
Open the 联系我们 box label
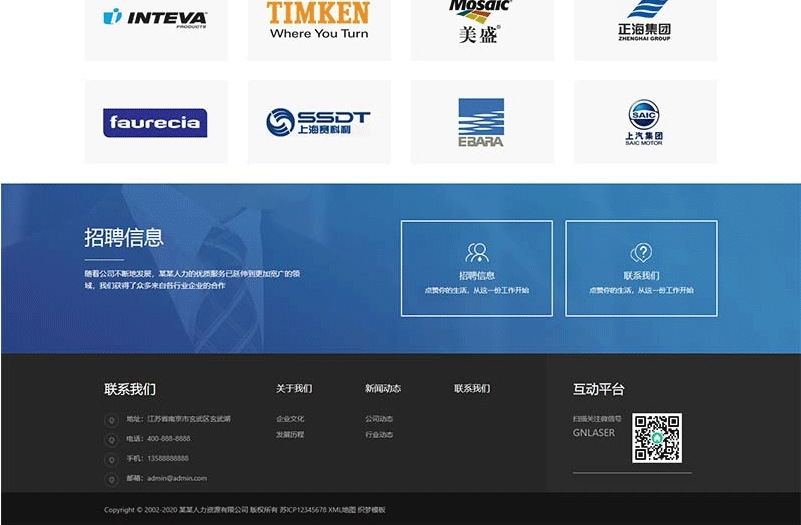641,276
